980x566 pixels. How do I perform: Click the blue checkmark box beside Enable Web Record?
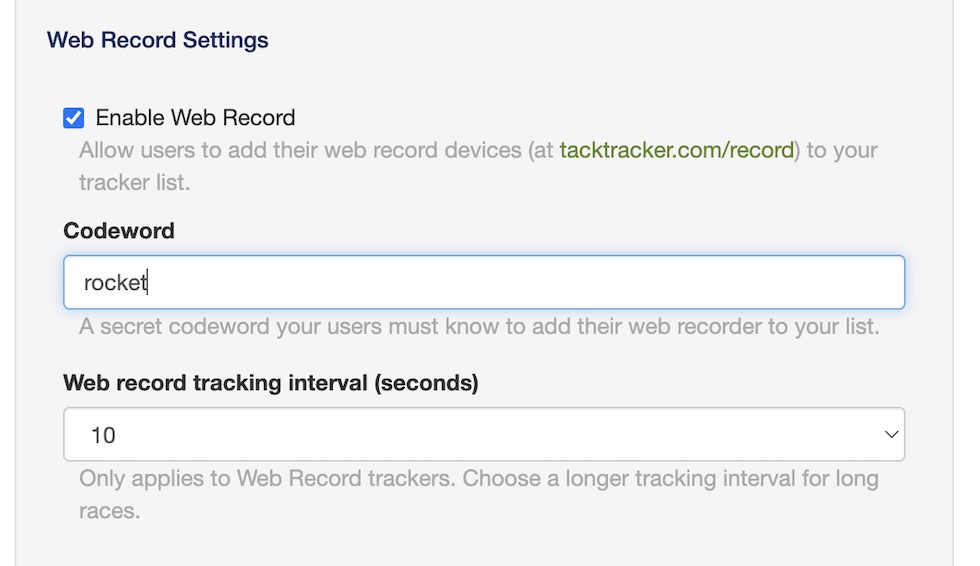coord(73,118)
